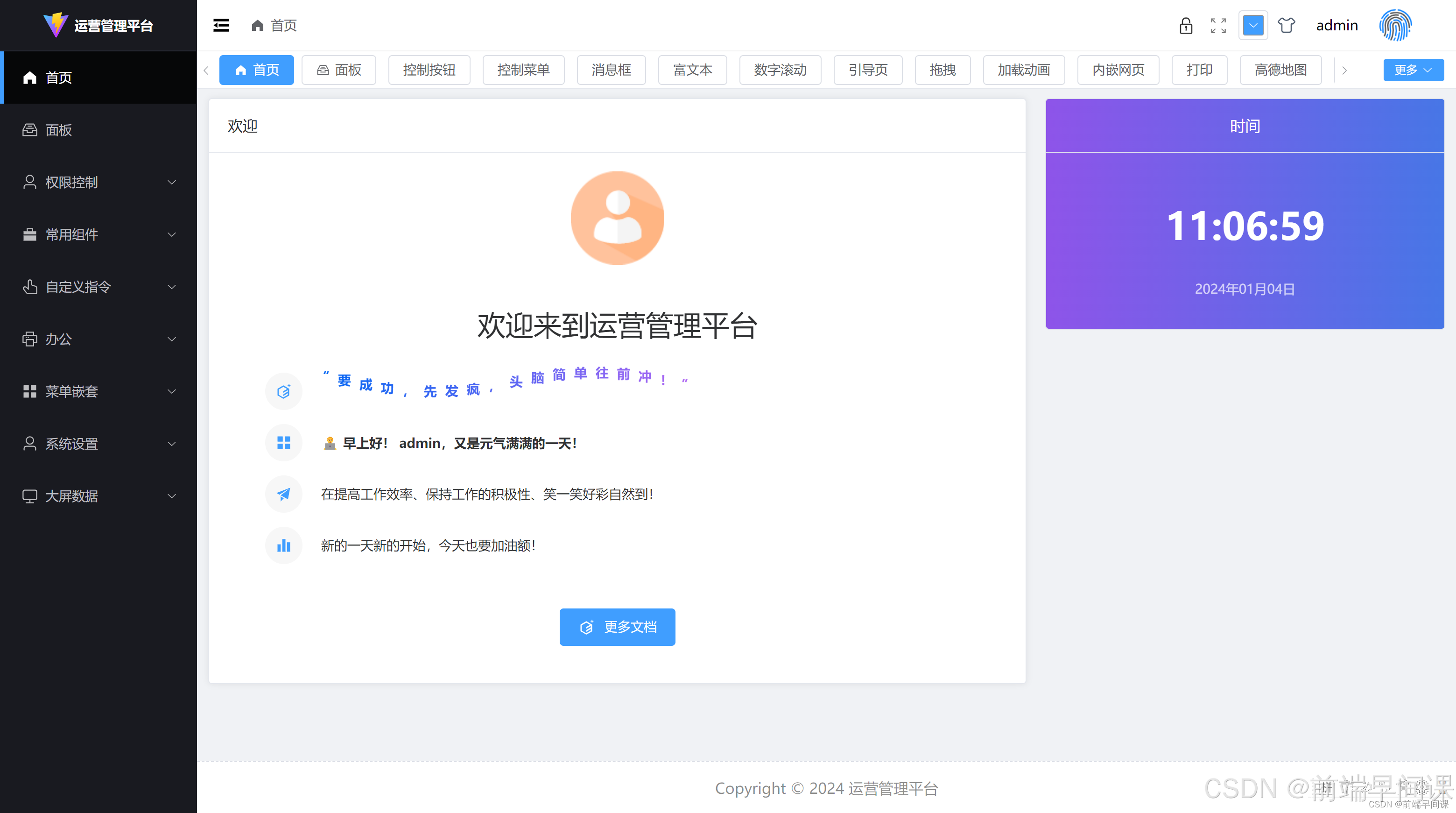Viewport: 1456px width, 813px height.
Task: Click breadcrumb home icon in header
Action: pos(257,25)
